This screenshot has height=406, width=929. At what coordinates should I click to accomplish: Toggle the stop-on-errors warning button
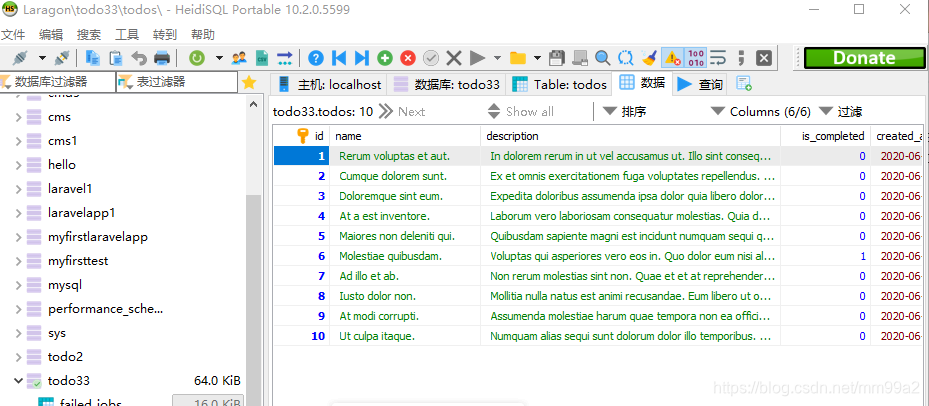click(672, 57)
